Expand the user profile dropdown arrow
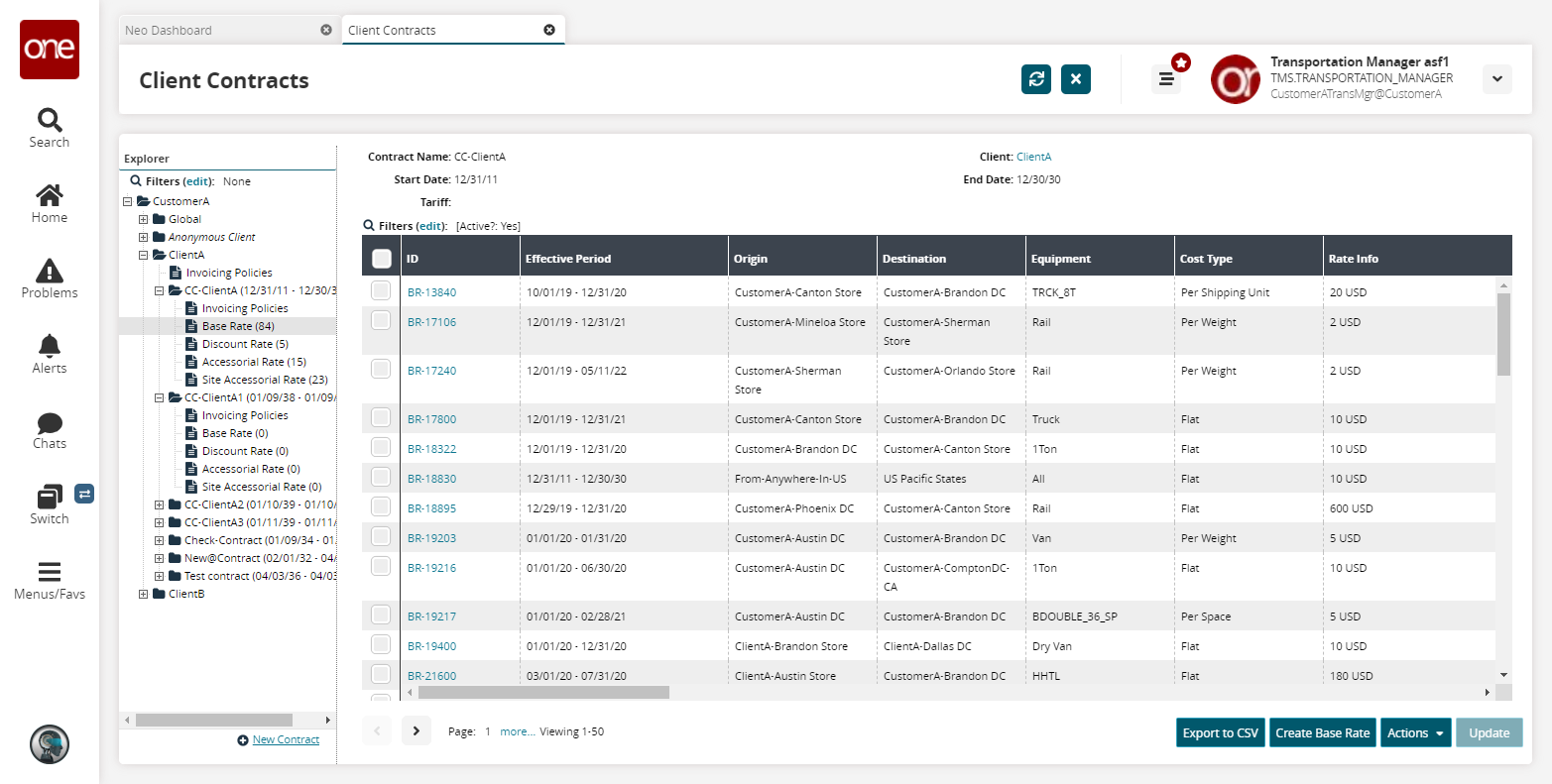 pyautogui.click(x=1496, y=79)
